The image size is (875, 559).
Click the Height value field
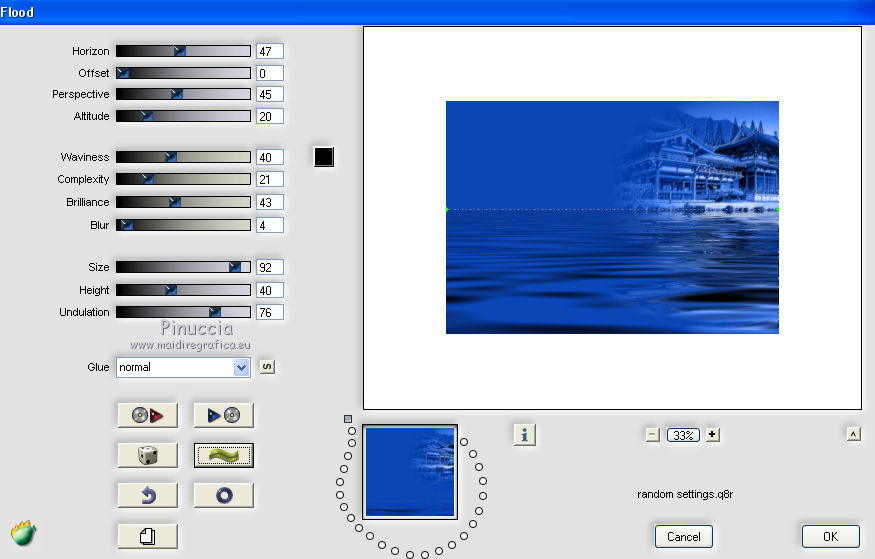click(270, 290)
